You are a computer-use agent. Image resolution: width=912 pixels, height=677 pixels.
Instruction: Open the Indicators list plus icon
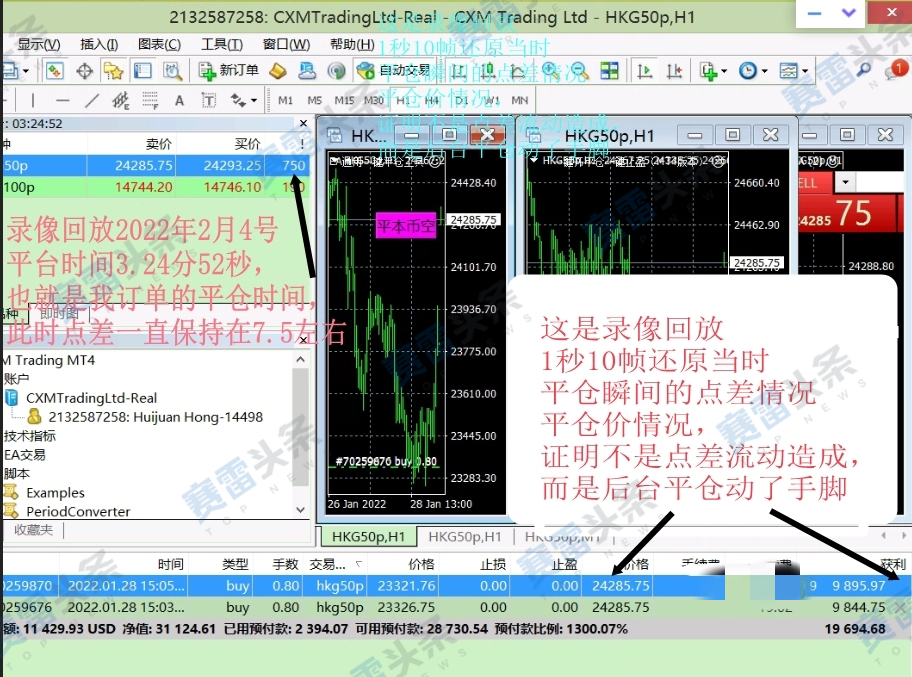pyautogui.click(x=707, y=71)
